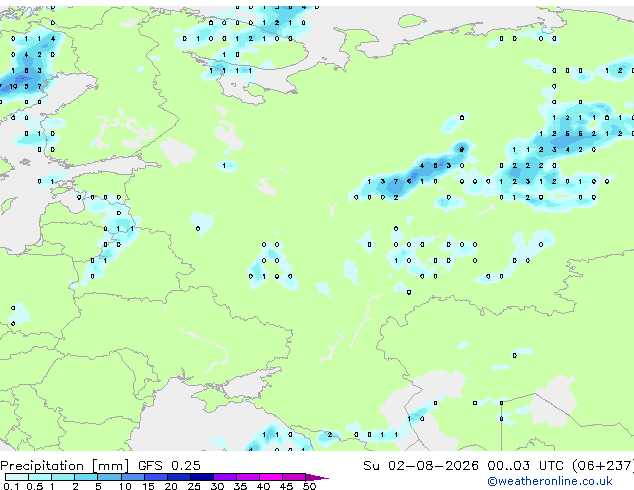Click the above-50 arrow tip of the legend
The image size is (634, 490).
point(317,477)
